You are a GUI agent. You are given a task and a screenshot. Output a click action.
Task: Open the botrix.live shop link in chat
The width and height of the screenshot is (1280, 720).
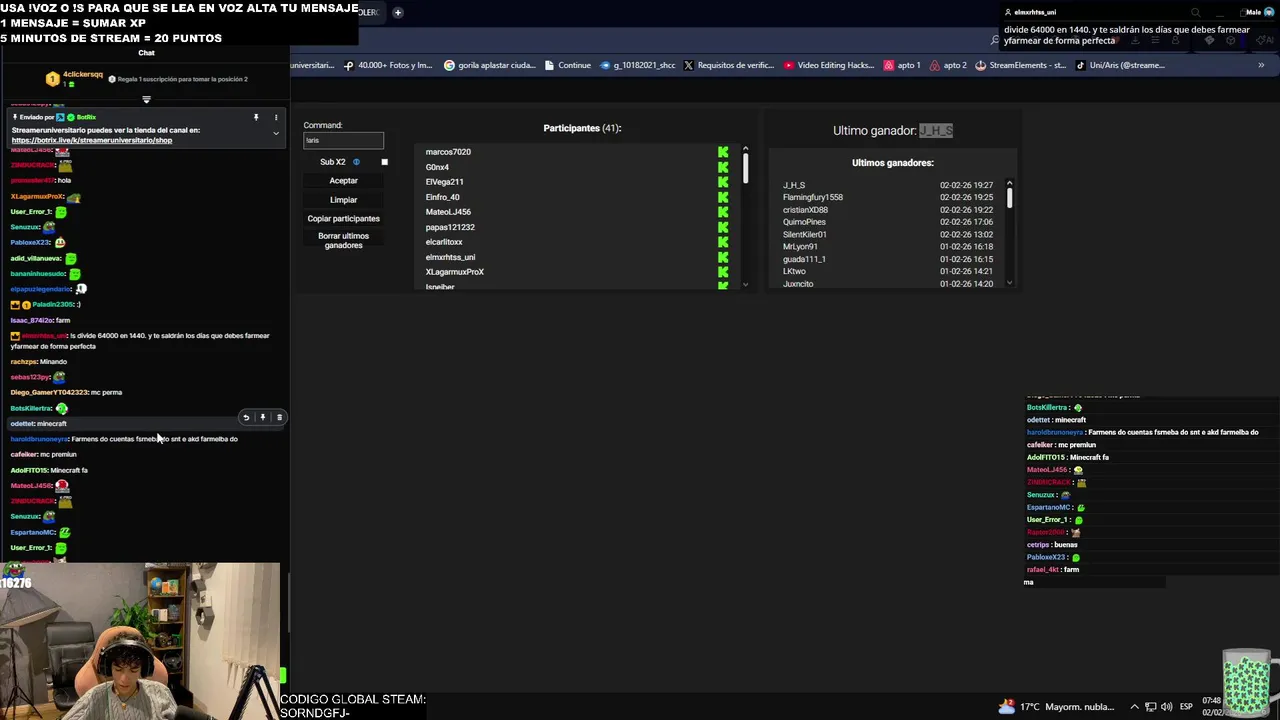point(92,140)
